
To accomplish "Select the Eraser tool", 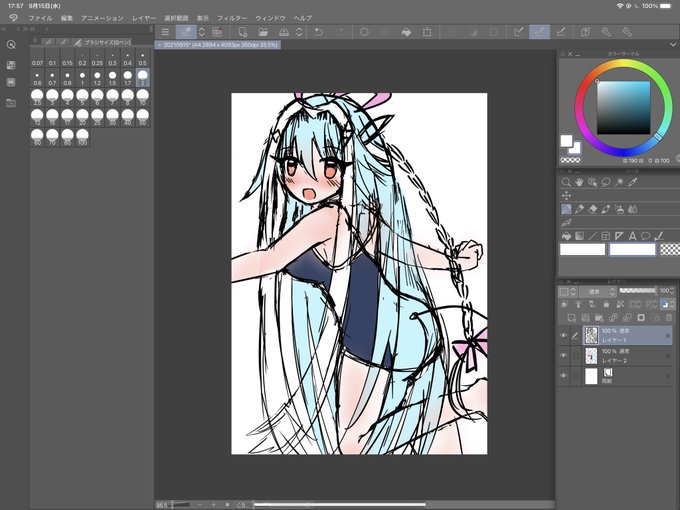I will point(592,209).
